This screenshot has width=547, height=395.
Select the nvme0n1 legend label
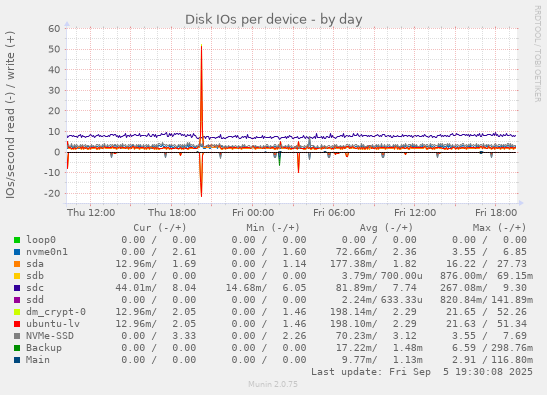(47, 252)
